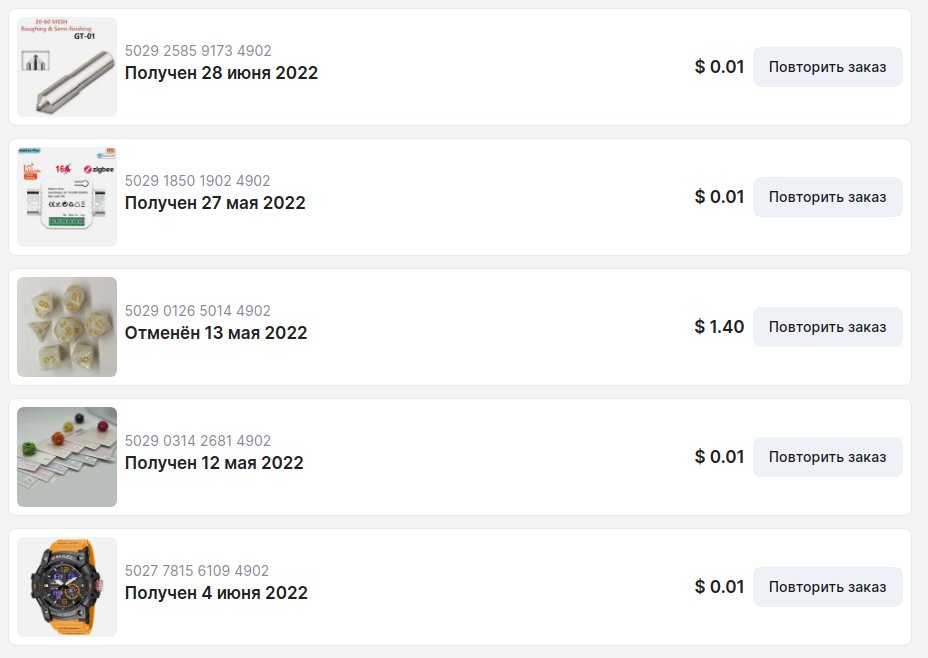Select order number 5029 2585 9173 4902
Viewport: 928px width, 658px height.
198,51
